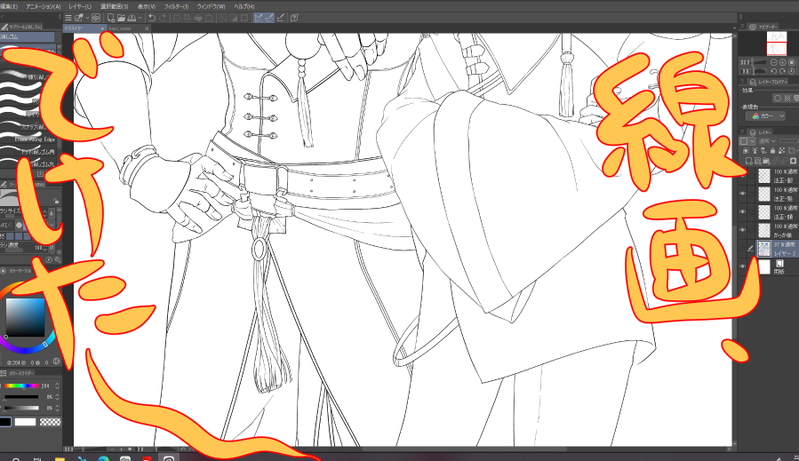Click the New document icon
This screenshot has height=461, width=799.
tap(111, 18)
